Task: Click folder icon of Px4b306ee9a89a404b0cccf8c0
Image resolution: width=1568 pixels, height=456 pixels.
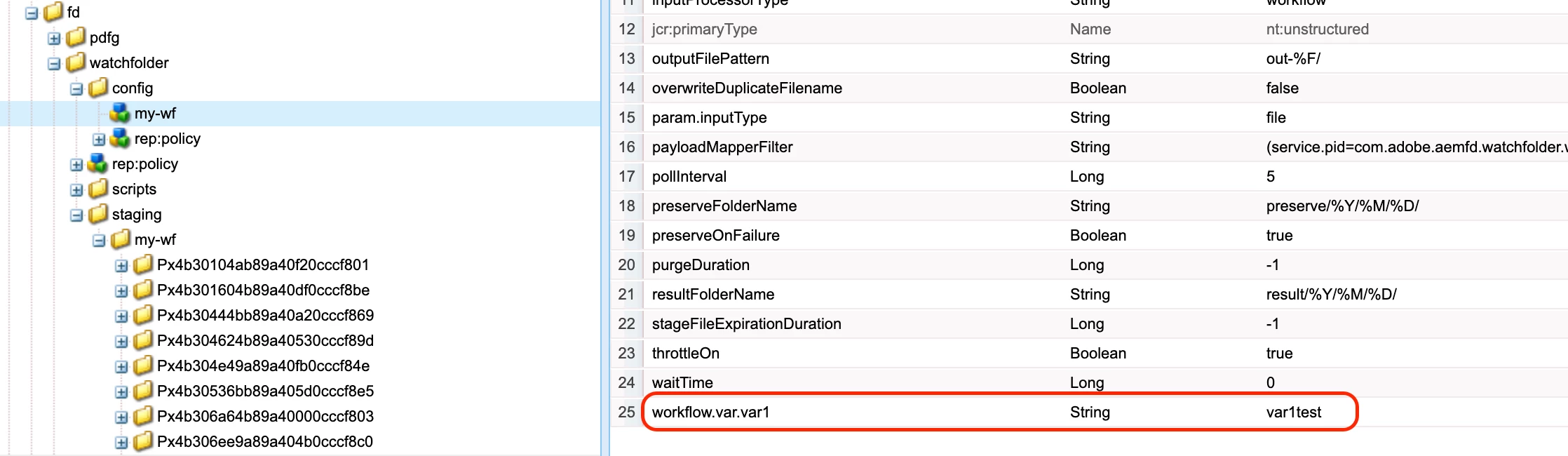Action: click(x=143, y=441)
